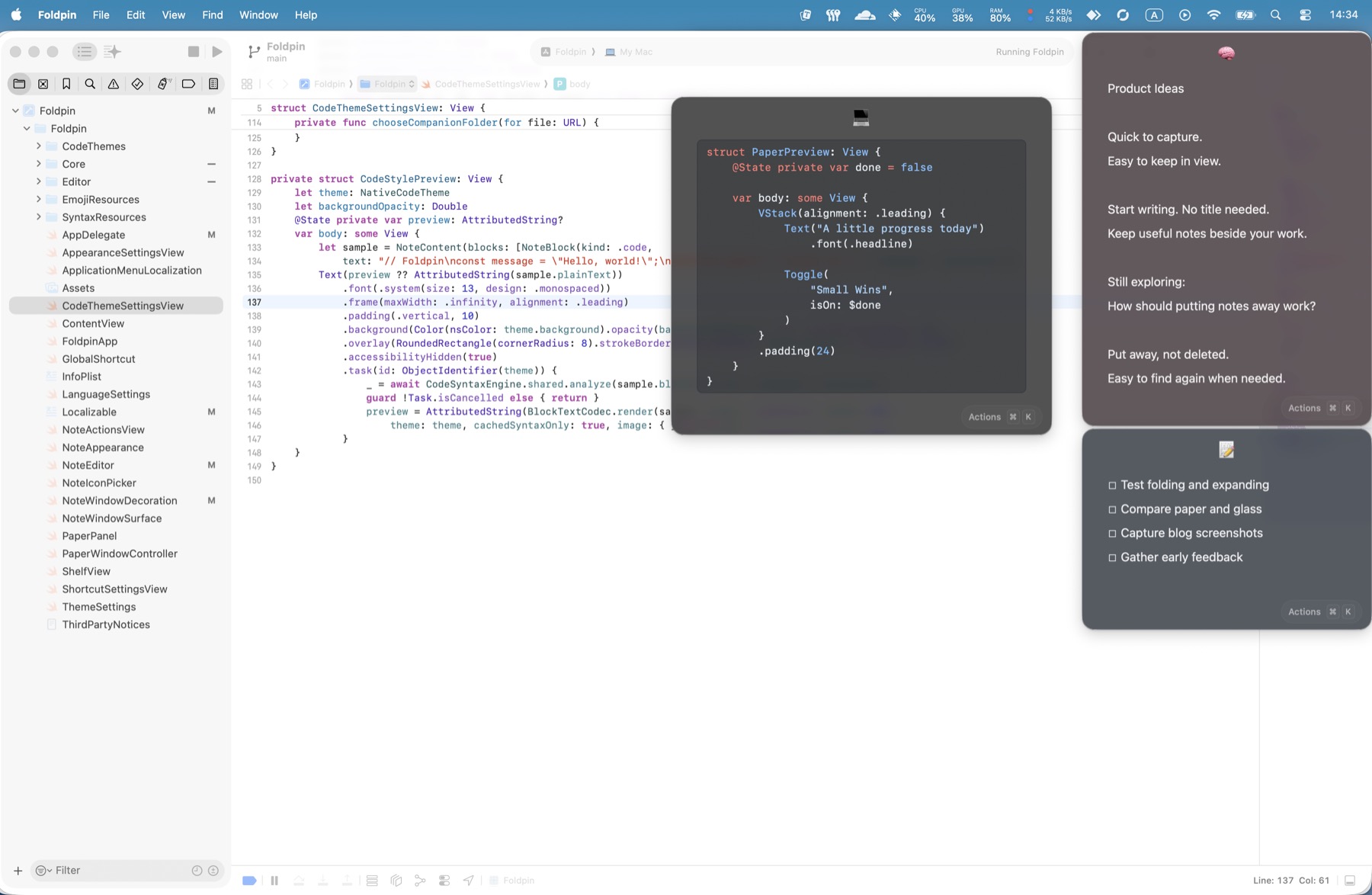1372x895 pixels.
Task: Open the Source Control navigator tab
Action: [x=43, y=84]
